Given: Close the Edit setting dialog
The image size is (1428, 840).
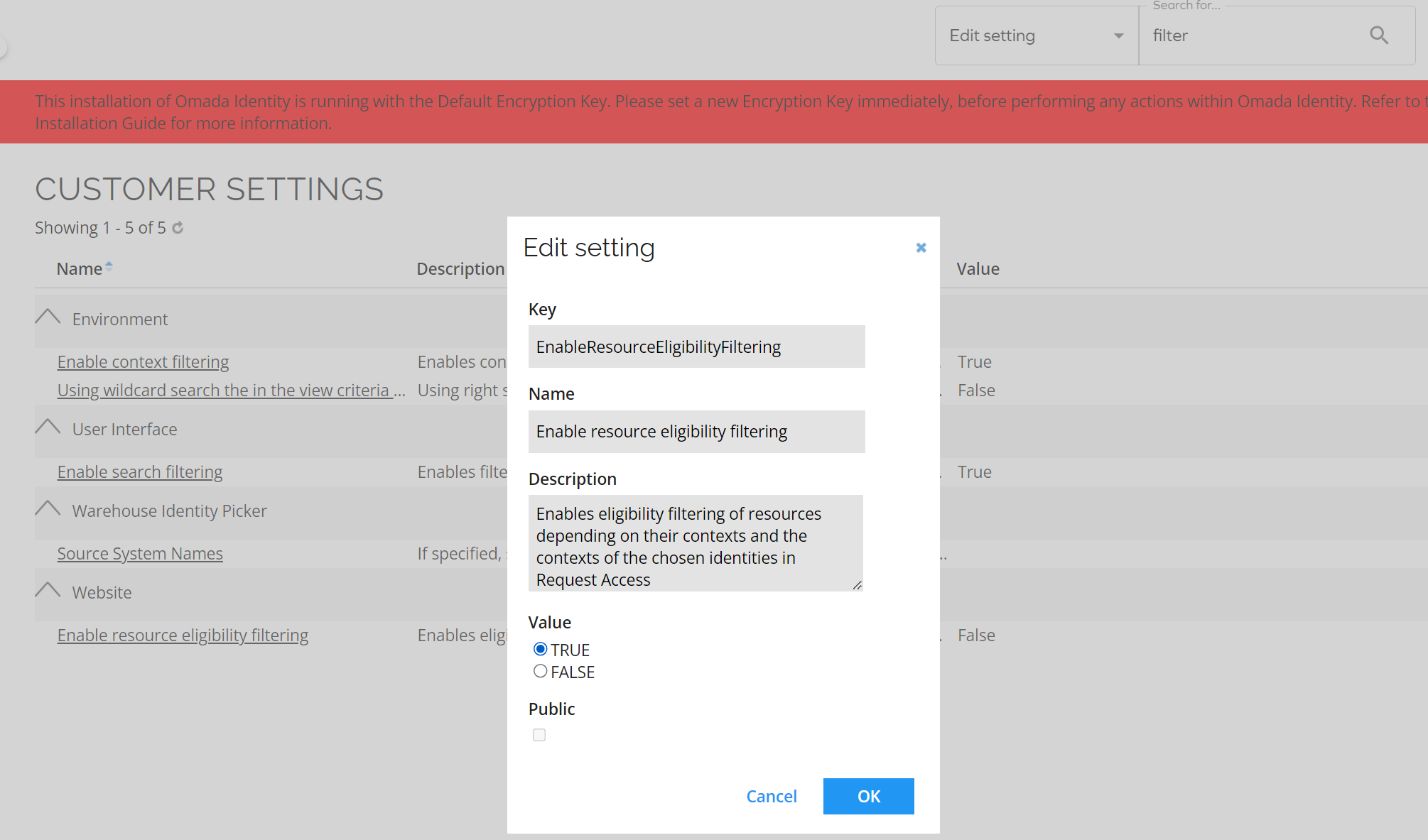Looking at the screenshot, I should pos(921,248).
